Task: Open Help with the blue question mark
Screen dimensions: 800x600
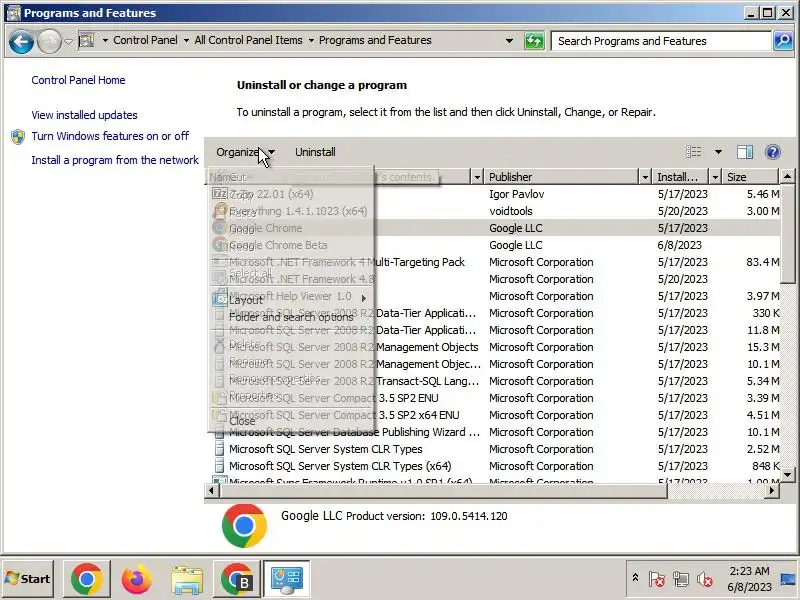Action: (773, 152)
